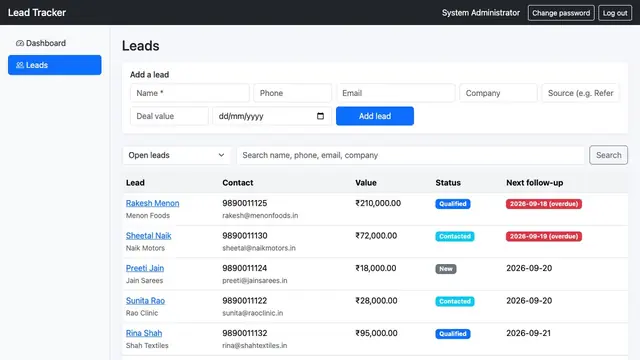
Task: Click the search name, phone, email box
Action: pos(410,155)
